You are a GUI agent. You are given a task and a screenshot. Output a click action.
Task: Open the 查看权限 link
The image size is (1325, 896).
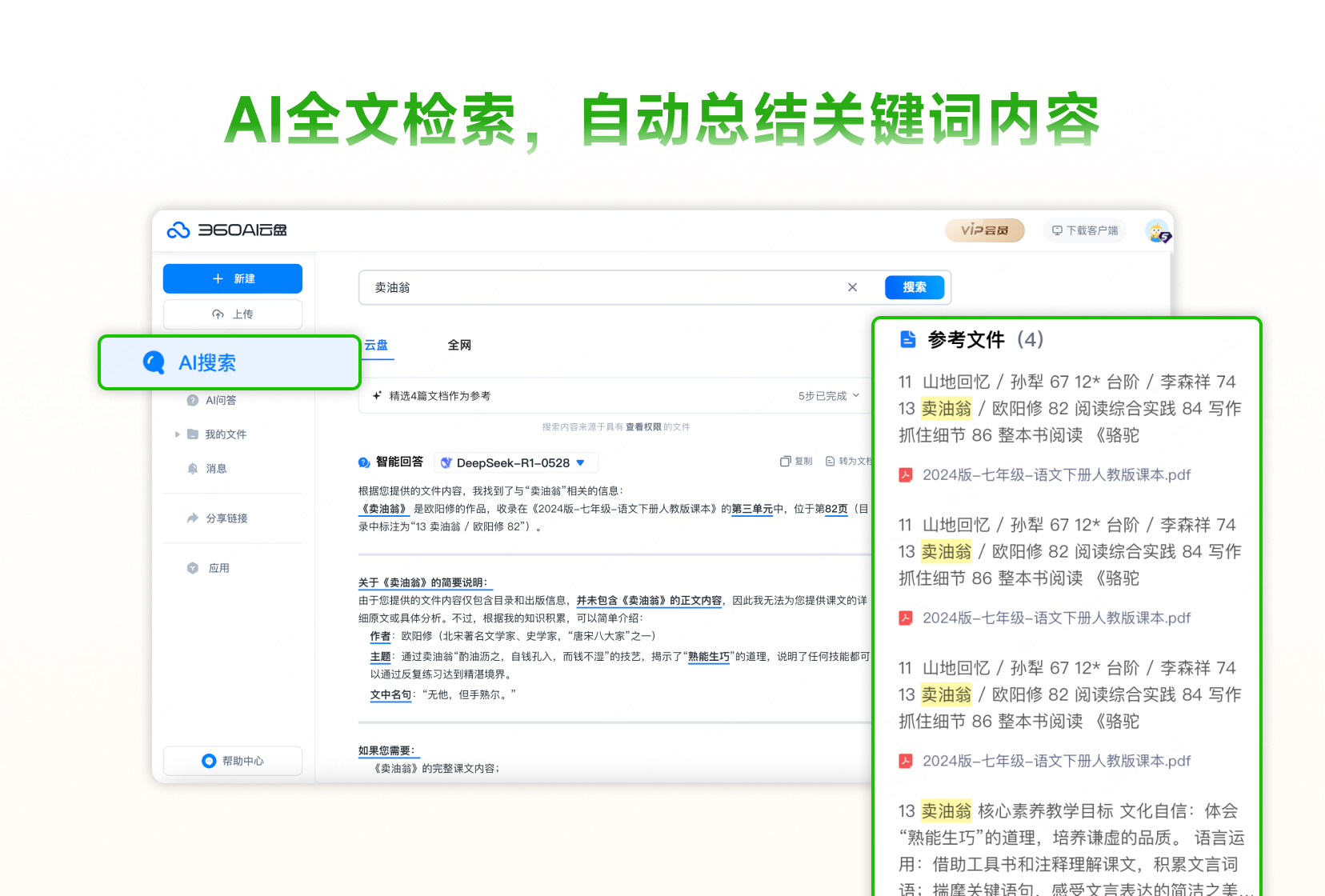[x=643, y=427]
